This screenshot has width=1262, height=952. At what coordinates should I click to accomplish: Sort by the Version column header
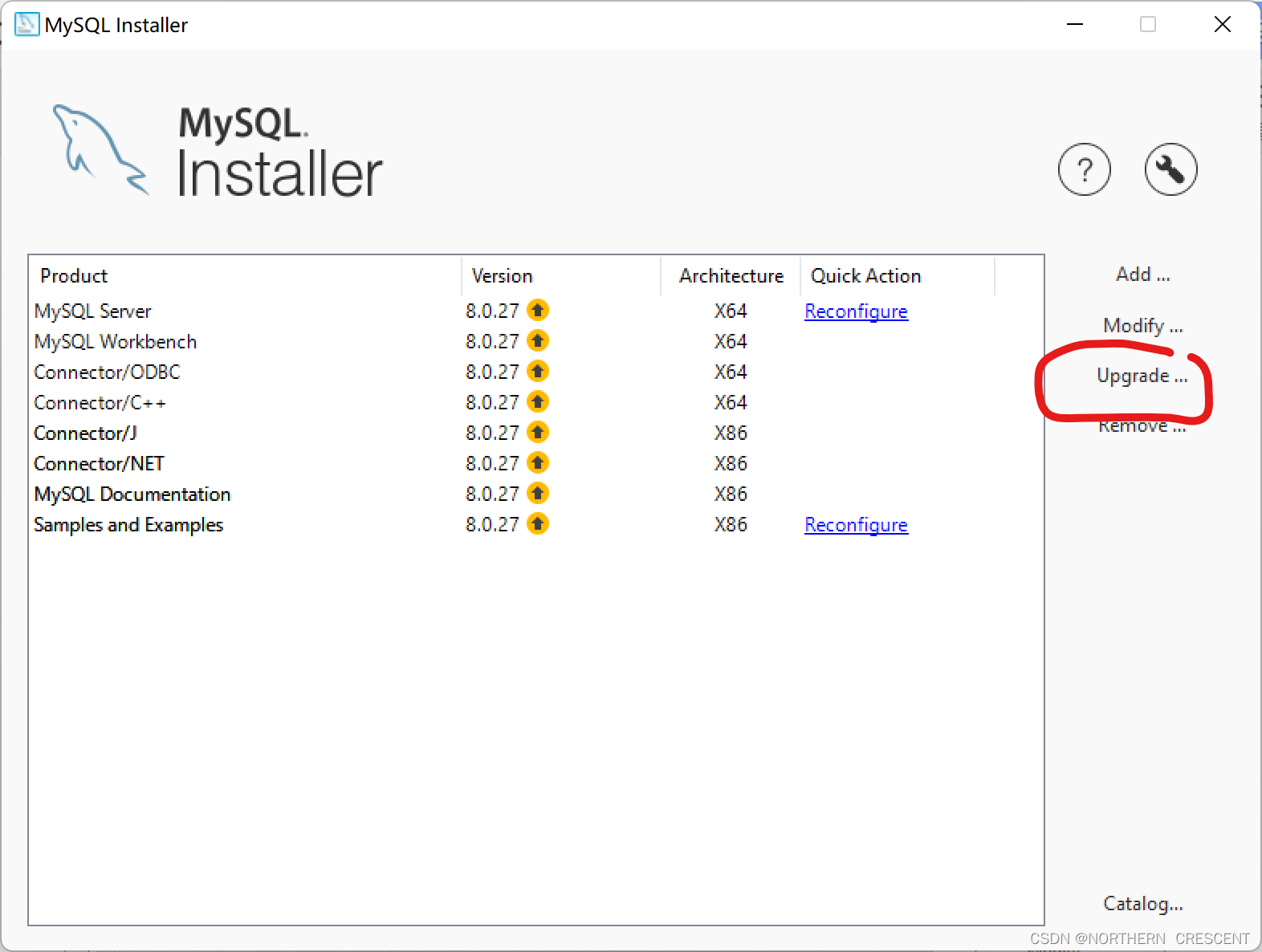(x=561, y=276)
